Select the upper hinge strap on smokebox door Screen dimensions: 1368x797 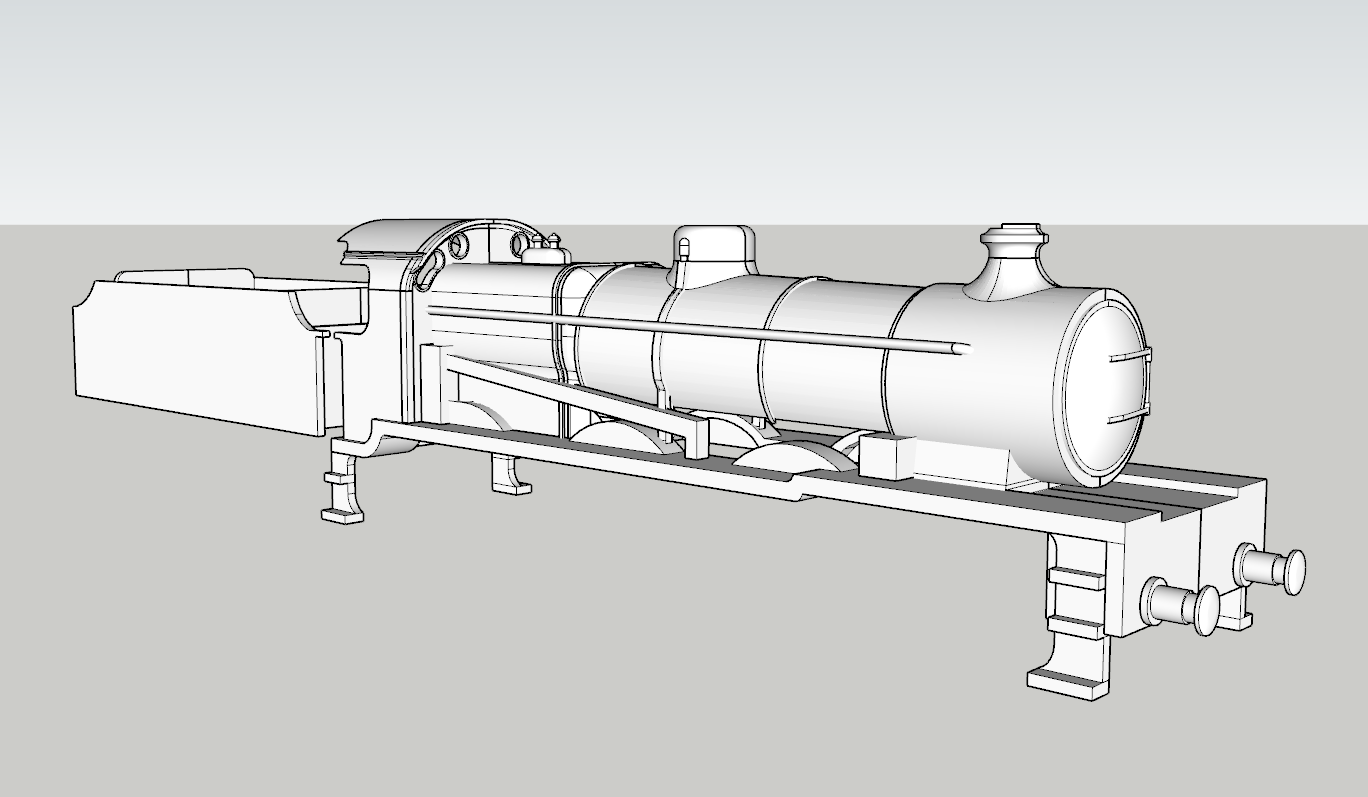(x=1130, y=356)
